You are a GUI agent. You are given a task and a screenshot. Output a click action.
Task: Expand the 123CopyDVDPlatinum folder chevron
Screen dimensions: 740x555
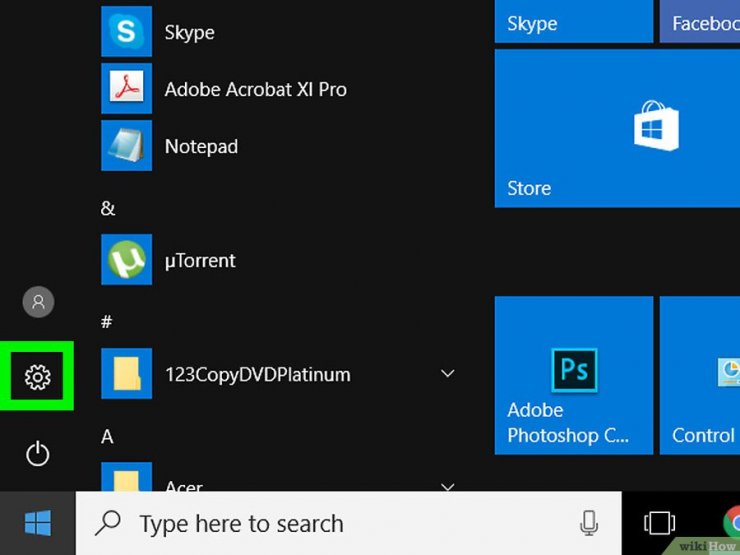tap(447, 374)
